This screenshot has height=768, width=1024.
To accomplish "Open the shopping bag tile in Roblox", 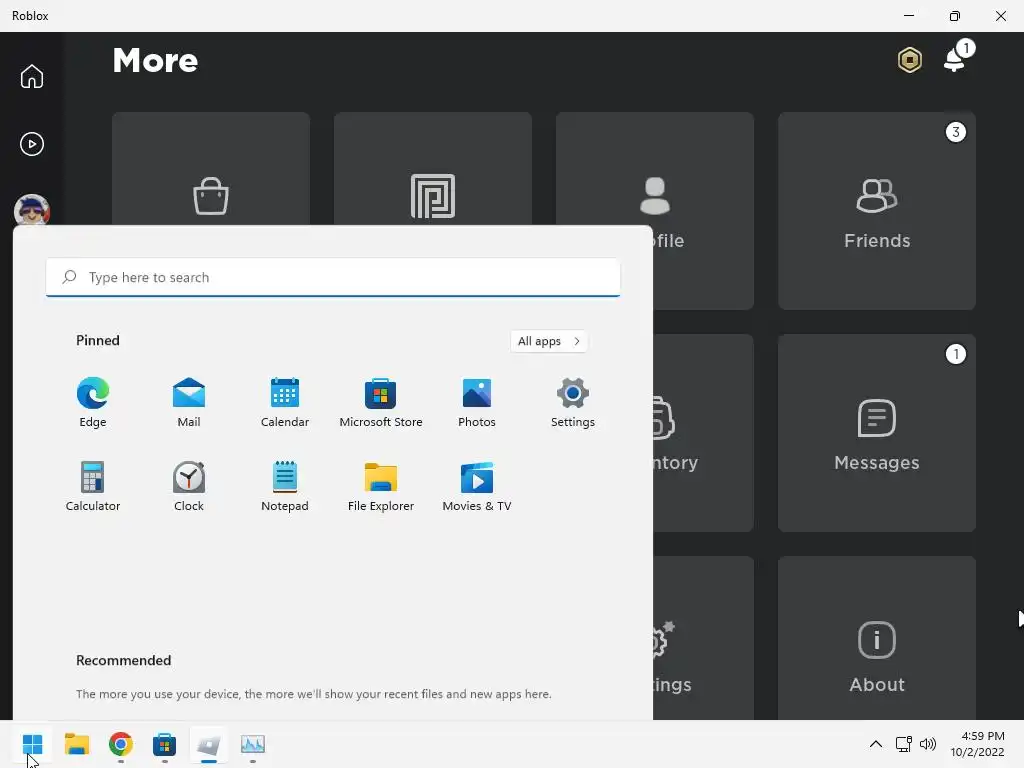I will pyautogui.click(x=211, y=168).
